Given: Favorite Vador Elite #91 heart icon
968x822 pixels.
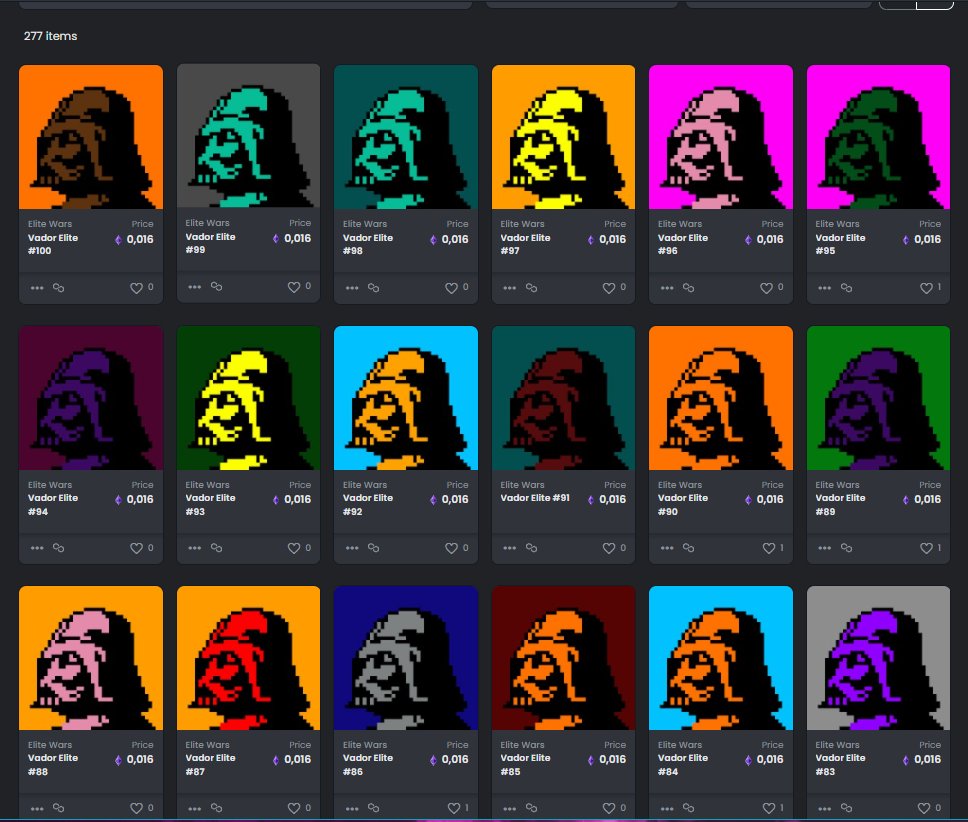Looking at the screenshot, I should 609,548.
